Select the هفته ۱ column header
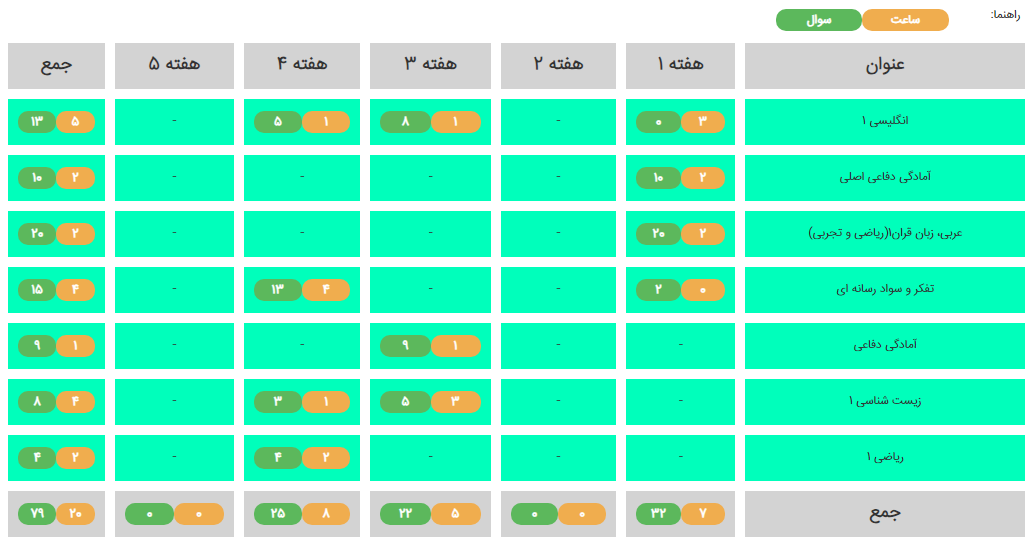Viewport: 1034px width, 539px height. click(x=680, y=65)
